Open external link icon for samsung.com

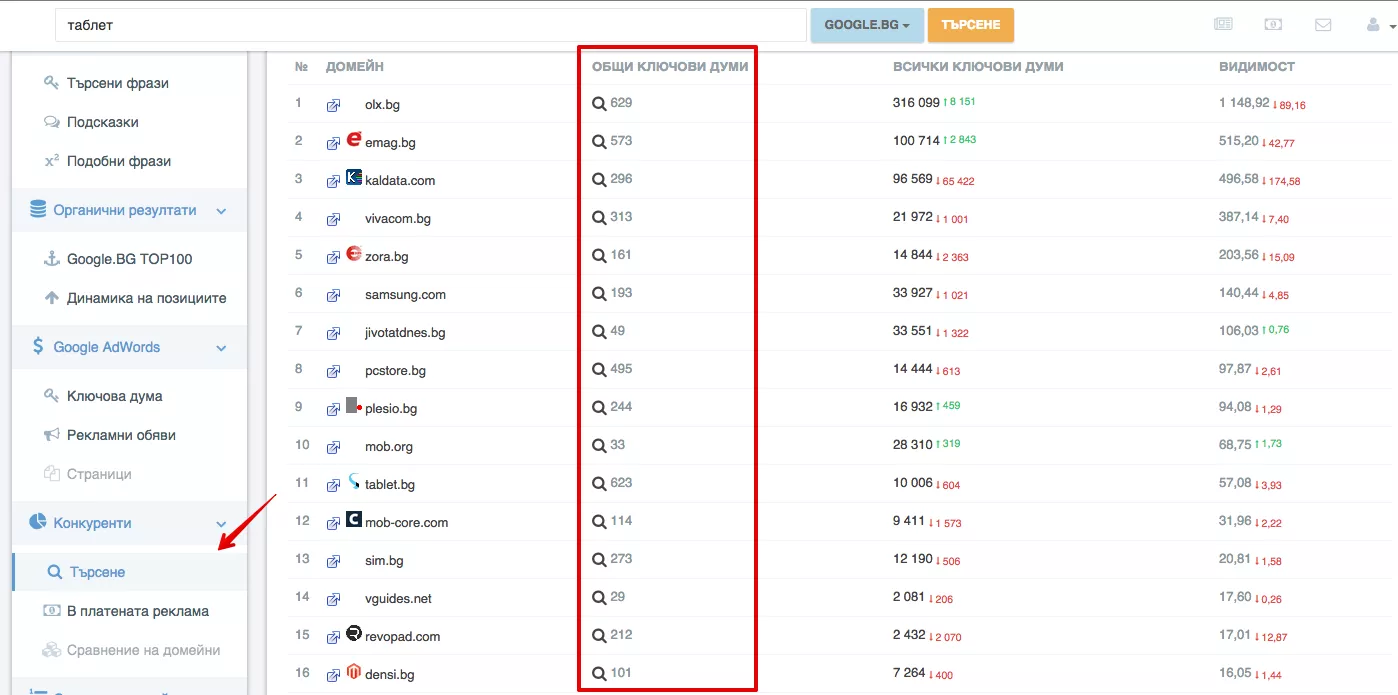point(333,295)
